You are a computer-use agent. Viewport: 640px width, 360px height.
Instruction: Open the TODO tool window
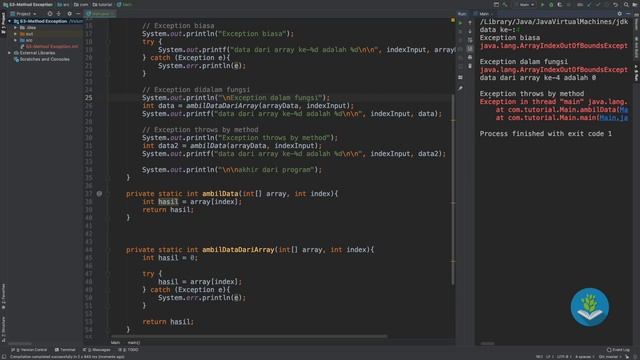click(x=129, y=350)
